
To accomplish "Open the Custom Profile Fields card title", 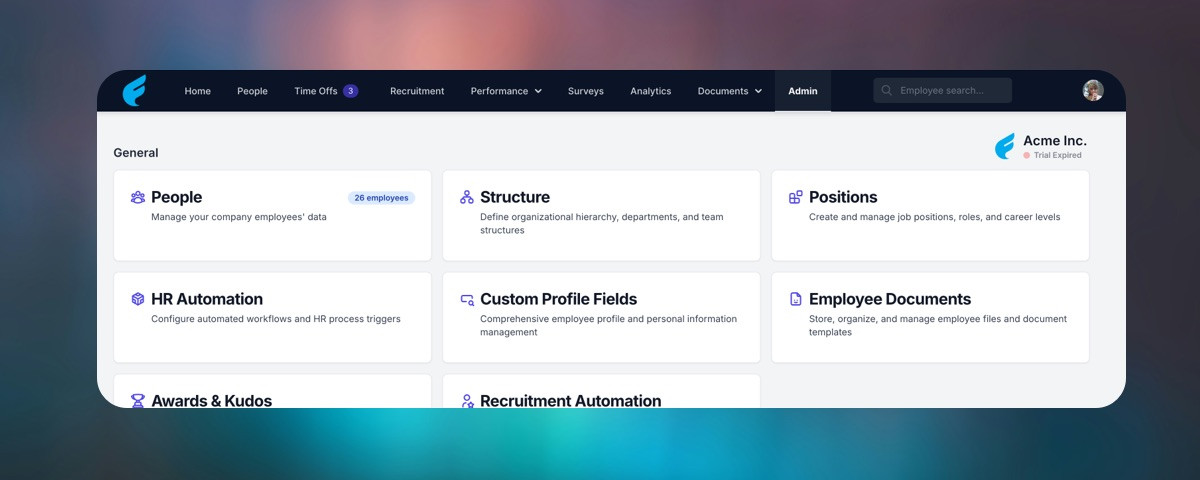I will tap(559, 299).
